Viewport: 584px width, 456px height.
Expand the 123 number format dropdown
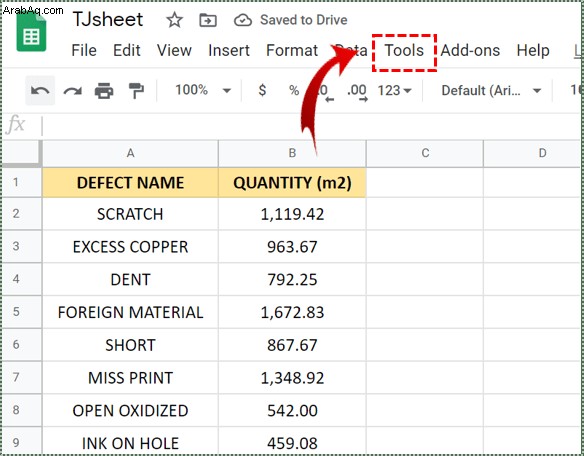(394, 90)
